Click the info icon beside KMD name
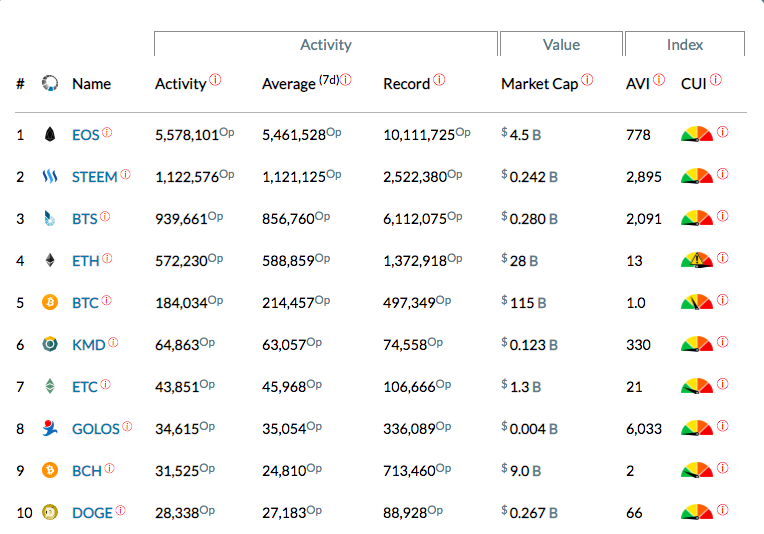 (x=113, y=343)
